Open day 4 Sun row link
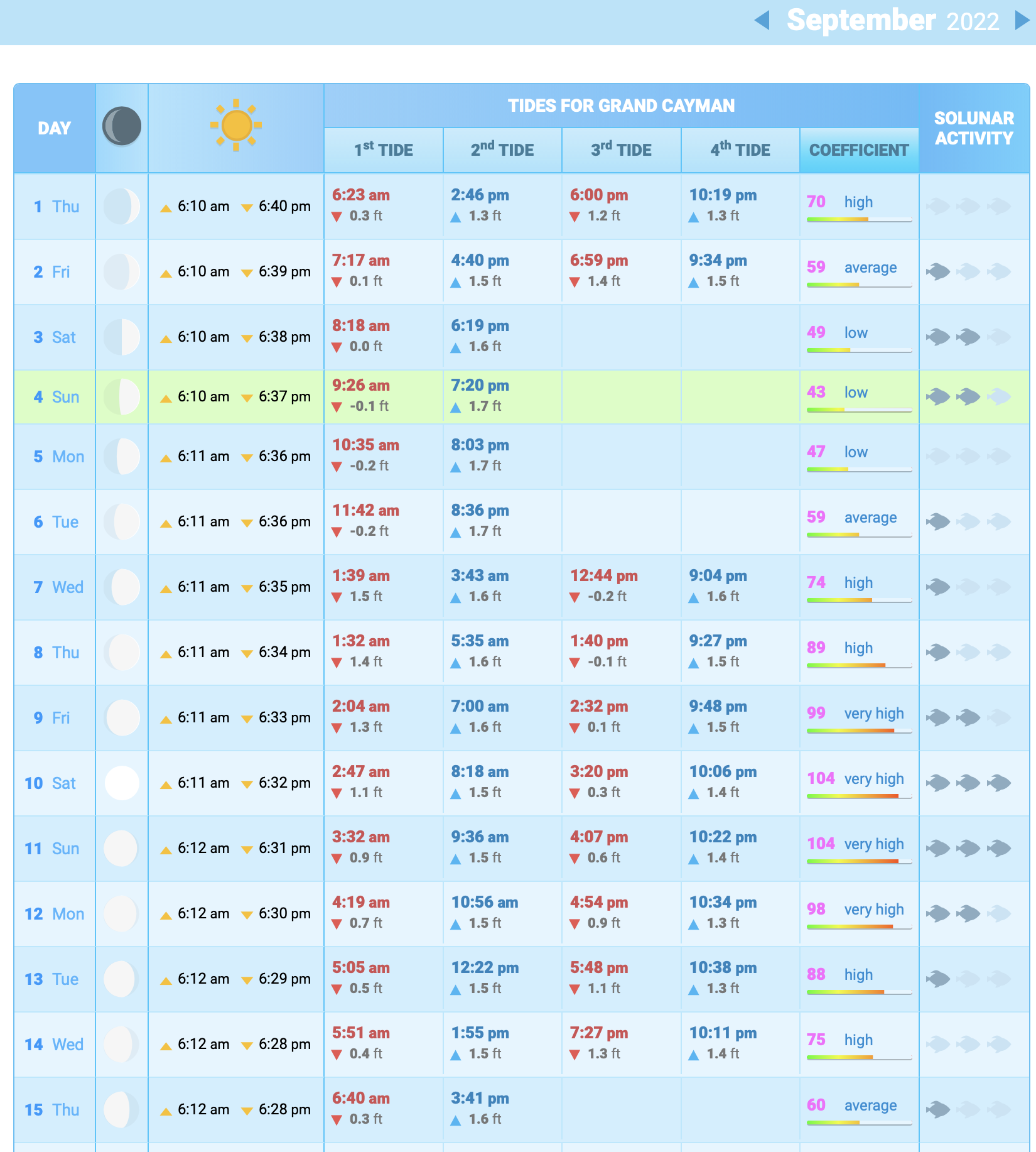Image resolution: width=1036 pixels, height=1152 pixels. [56, 397]
